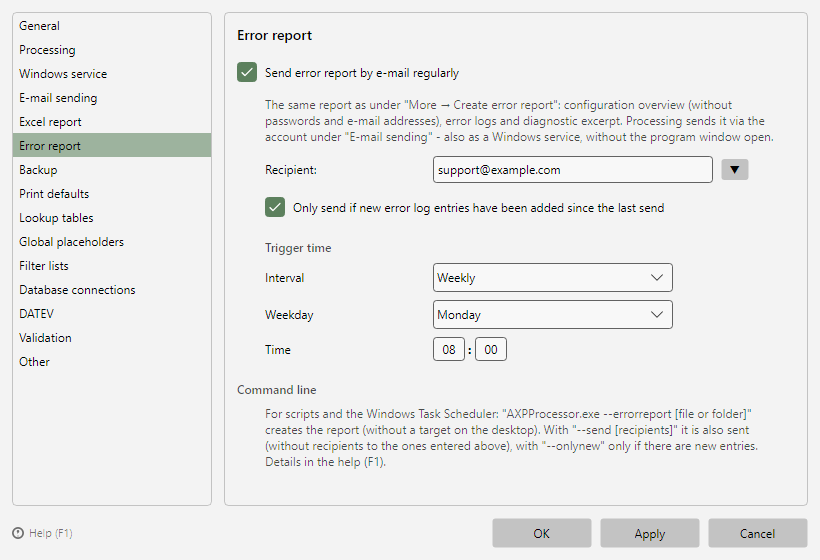The width and height of the screenshot is (820, 560).
Task: Go to Print defaults settings
Action: click(112, 193)
